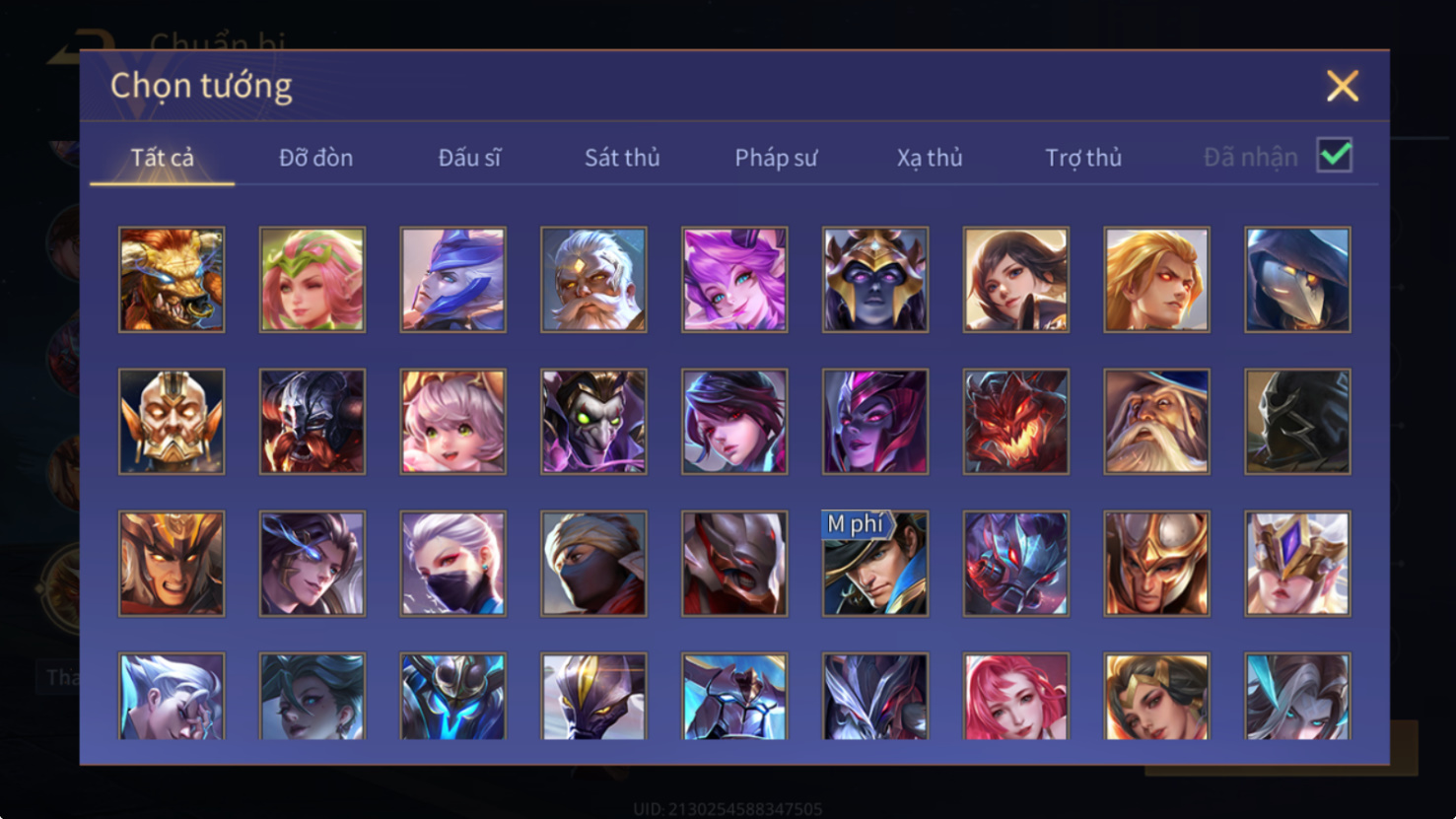Select the pink-haired girl with purple horns
This screenshot has width=1456, height=819.
[734, 280]
